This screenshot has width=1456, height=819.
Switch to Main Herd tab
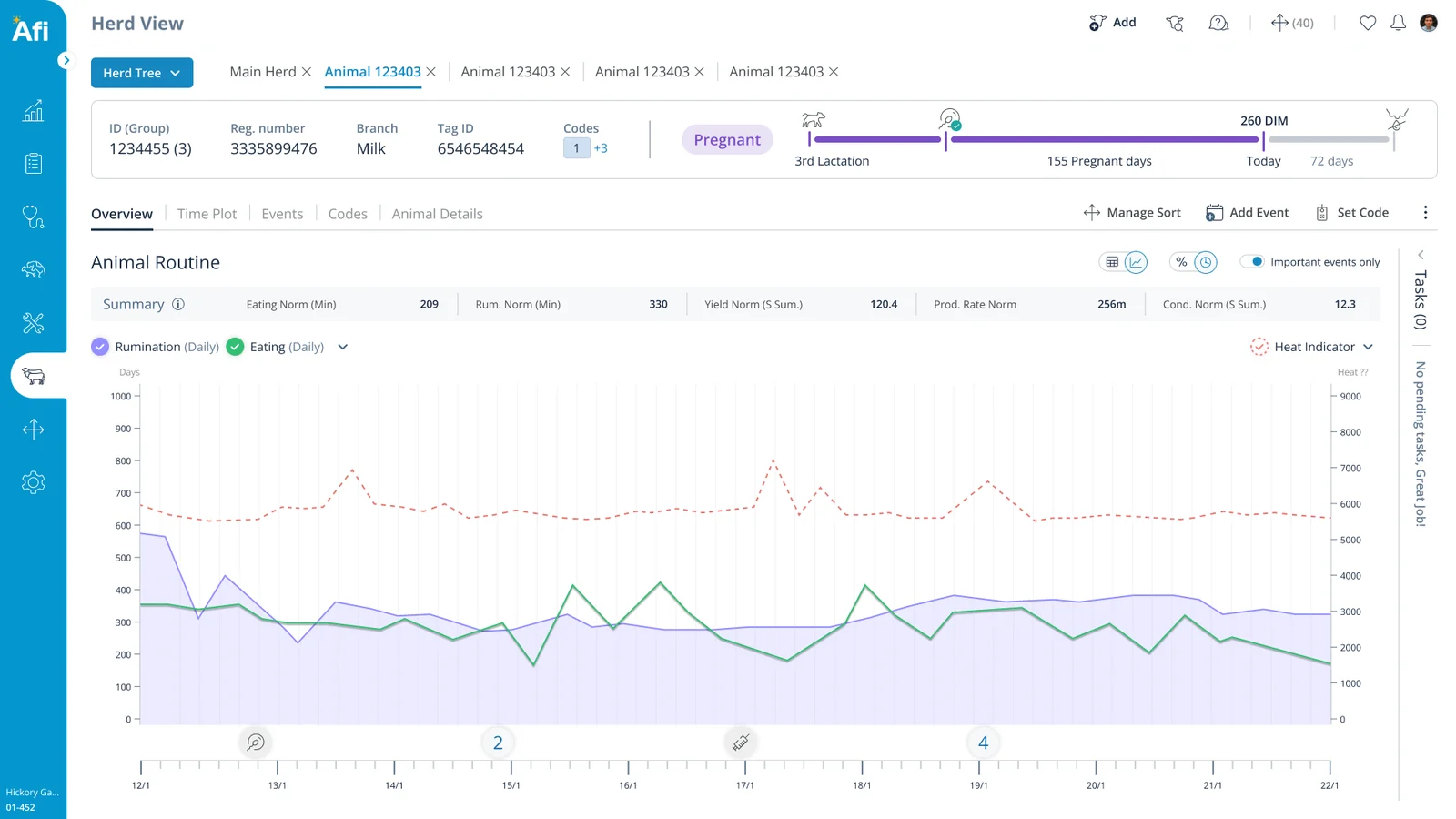pyautogui.click(x=263, y=72)
